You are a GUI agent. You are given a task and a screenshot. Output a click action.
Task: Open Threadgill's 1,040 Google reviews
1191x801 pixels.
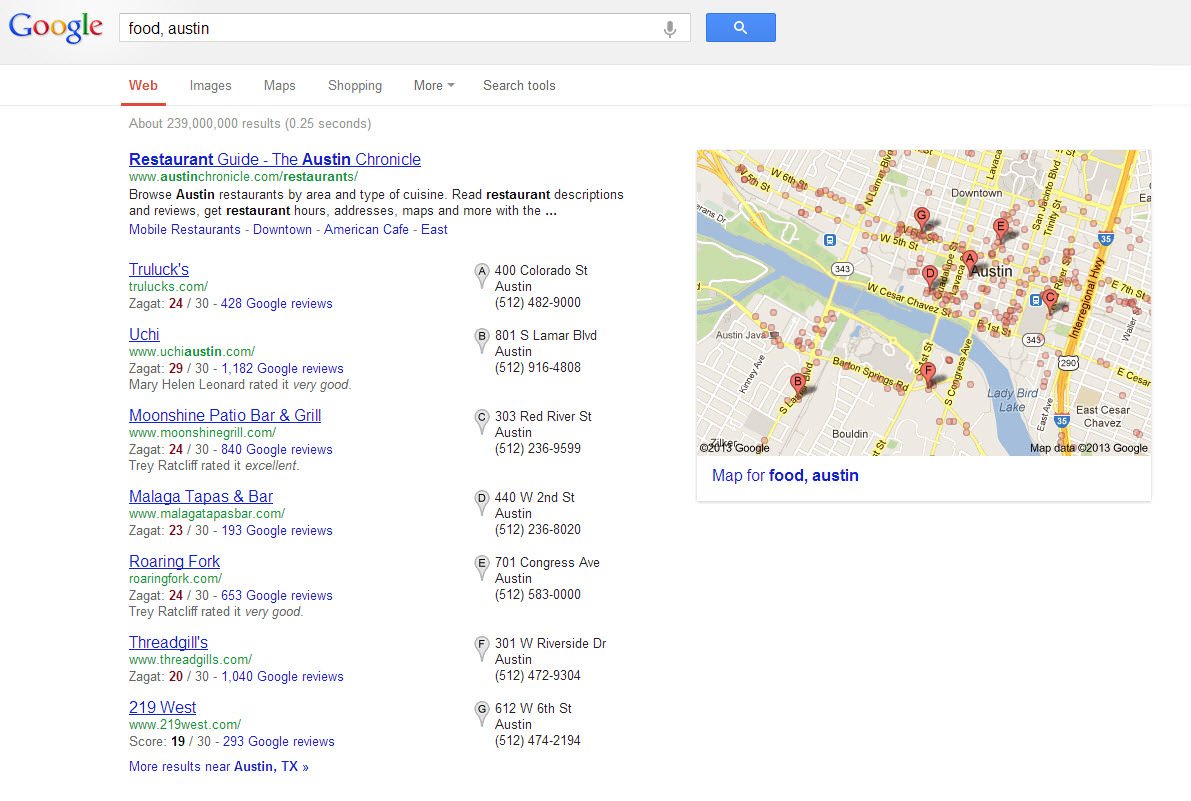point(283,676)
